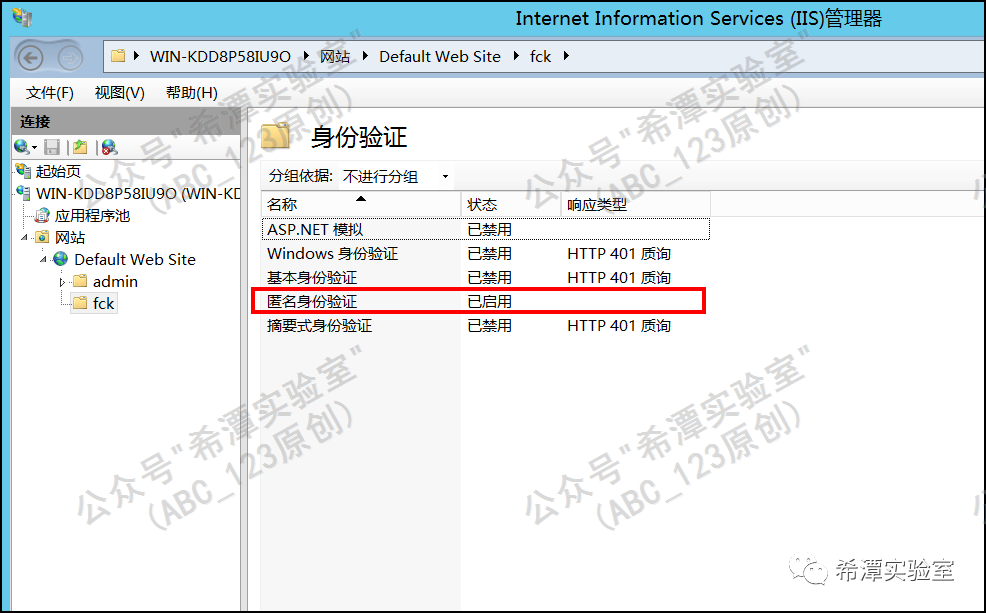Select 起始页 in the connections tree
The image size is (986, 613).
coord(58,171)
